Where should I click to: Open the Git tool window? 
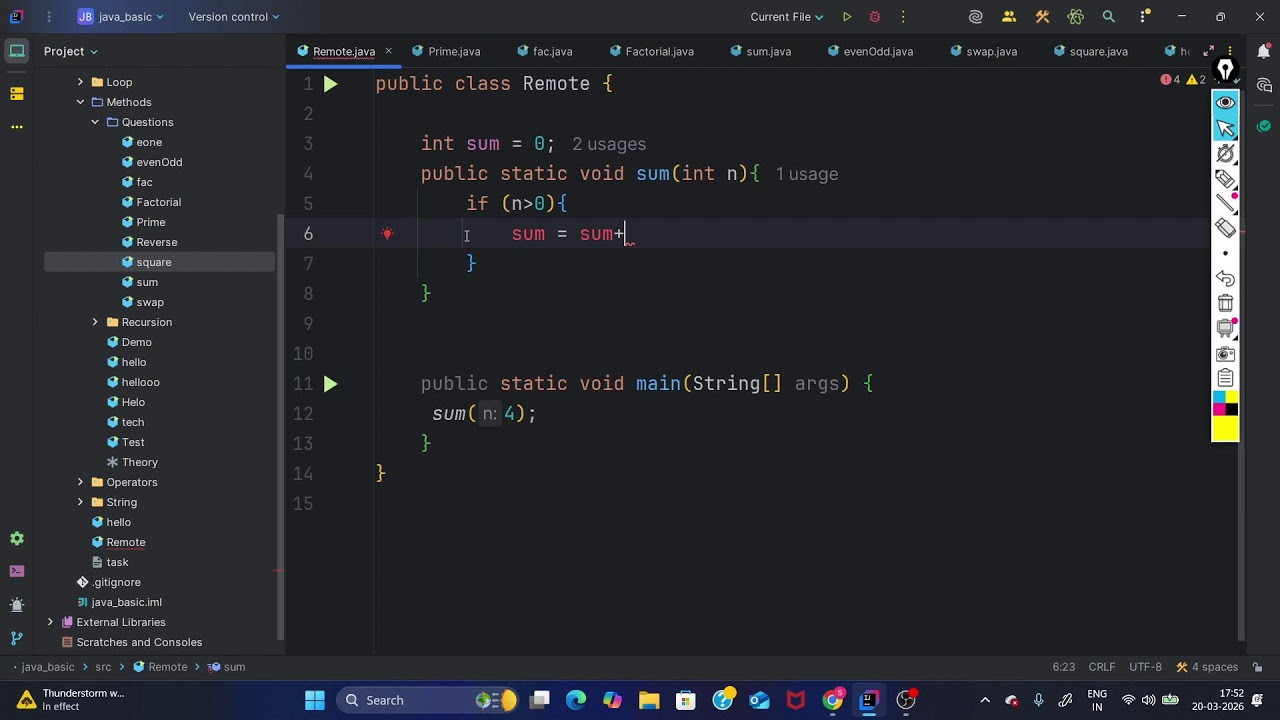pos(17,638)
